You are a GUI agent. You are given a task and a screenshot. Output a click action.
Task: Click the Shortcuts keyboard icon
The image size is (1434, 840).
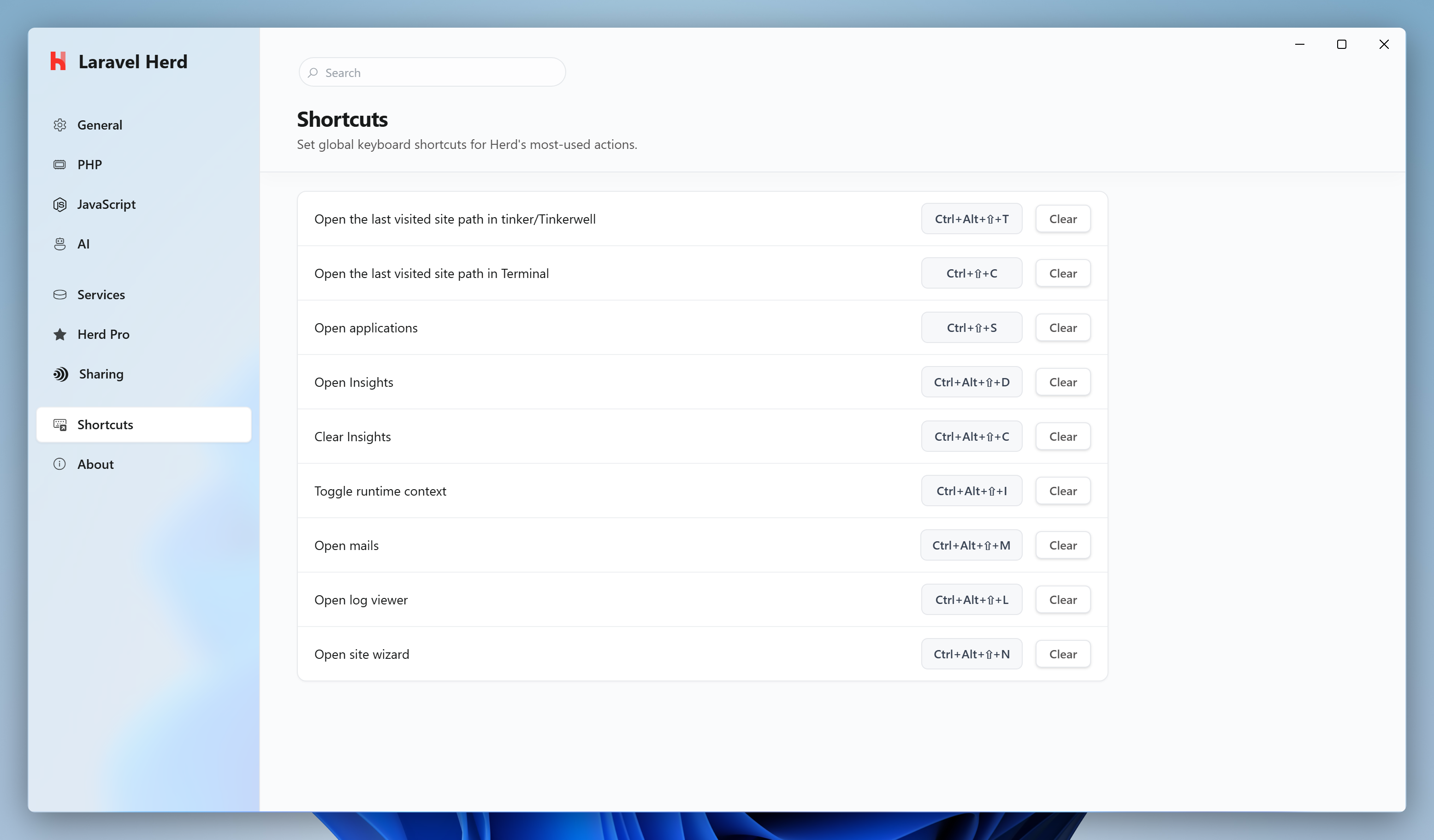[x=60, y=425]
